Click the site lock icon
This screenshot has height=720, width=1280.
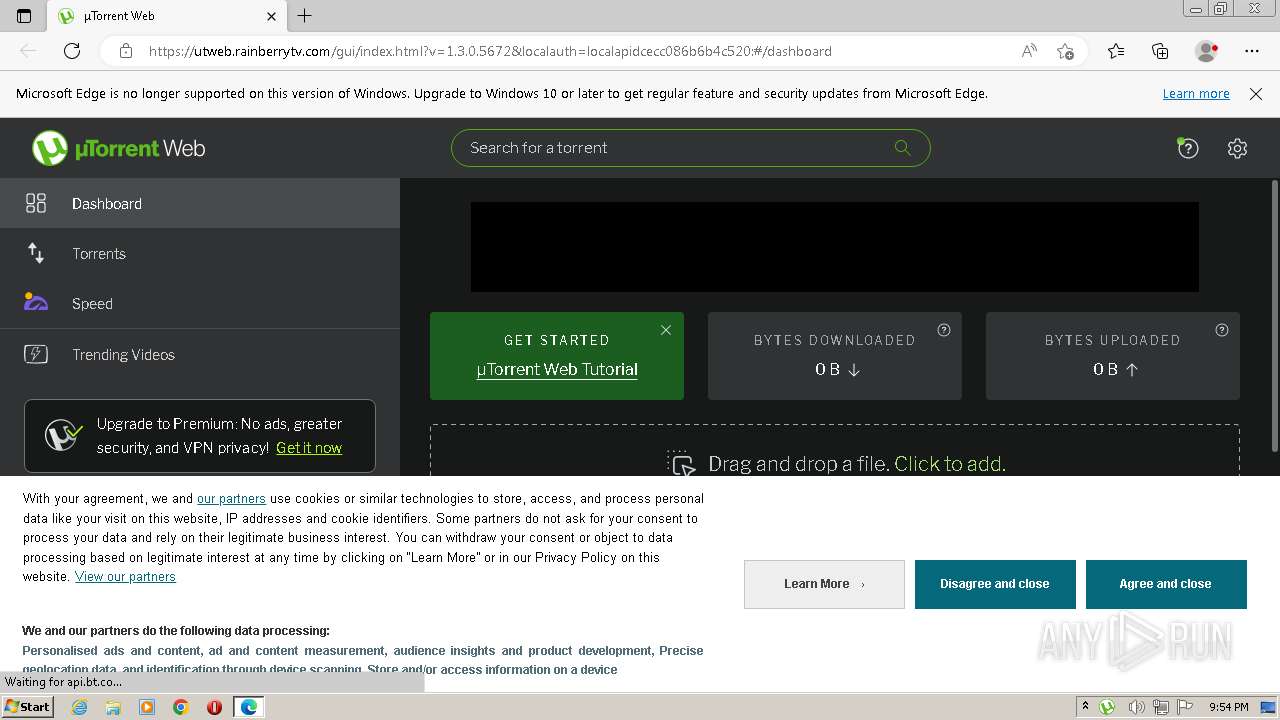tap(126, 51)
